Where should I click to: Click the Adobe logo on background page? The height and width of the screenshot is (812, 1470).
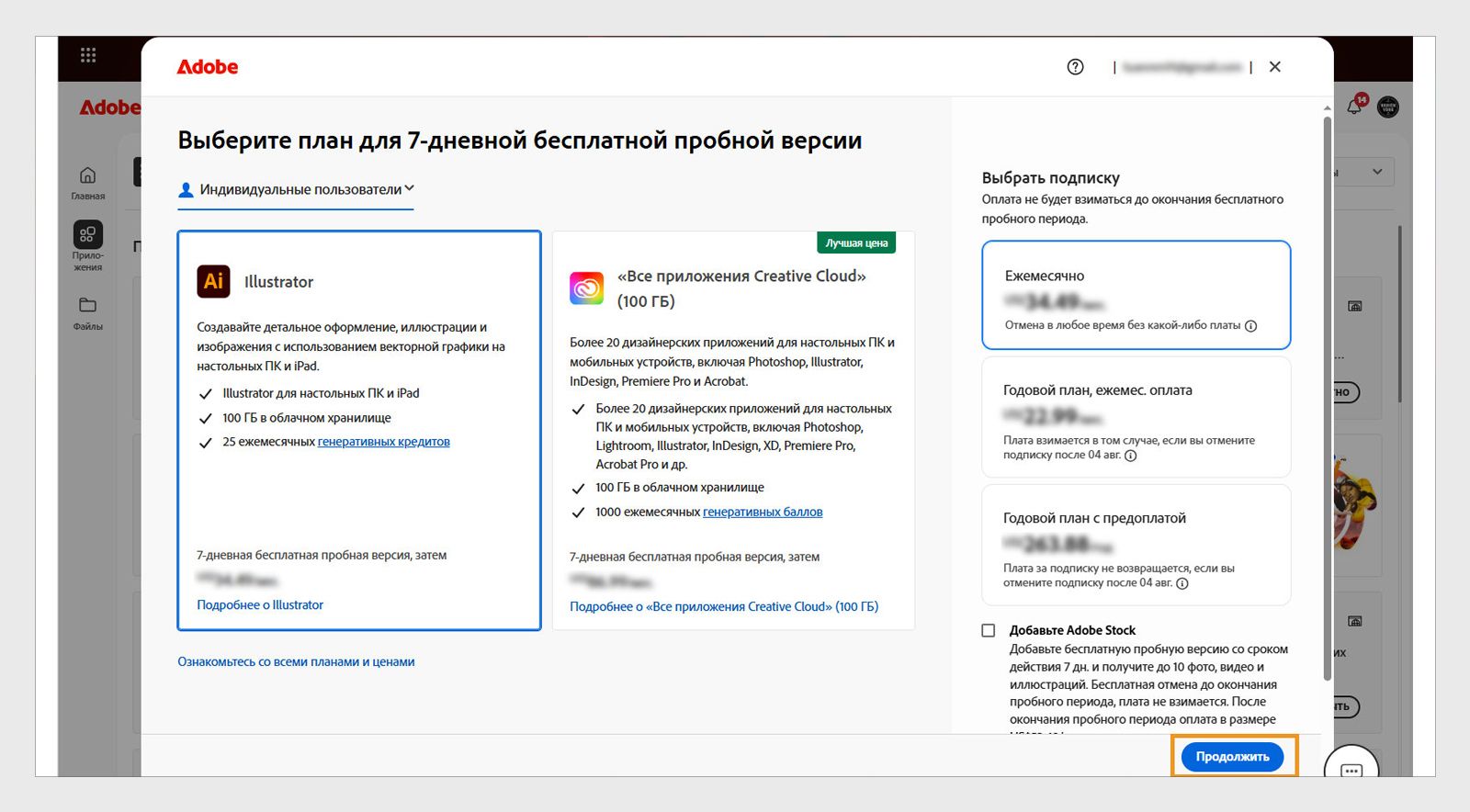(x=110, y=107)
